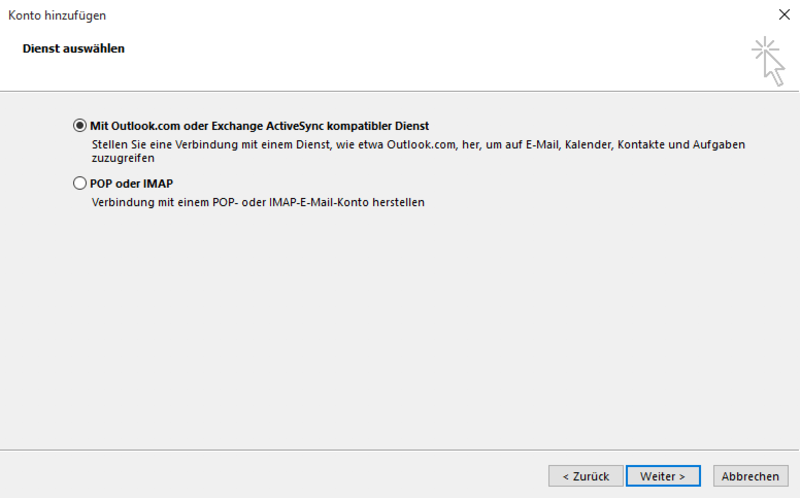Go back using the Zurück button

pos(586,476)
